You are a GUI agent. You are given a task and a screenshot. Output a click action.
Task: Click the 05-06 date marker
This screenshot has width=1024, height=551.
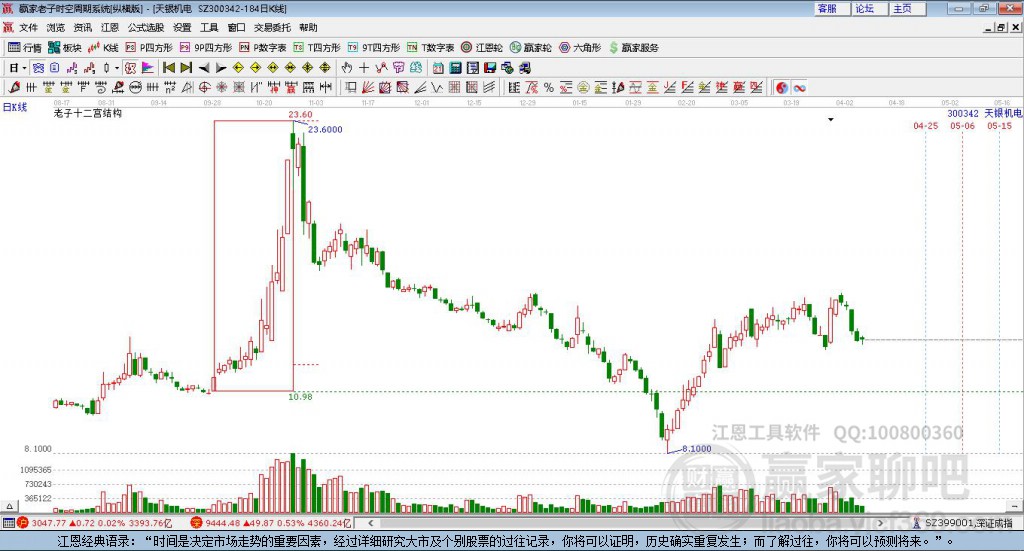963,126
